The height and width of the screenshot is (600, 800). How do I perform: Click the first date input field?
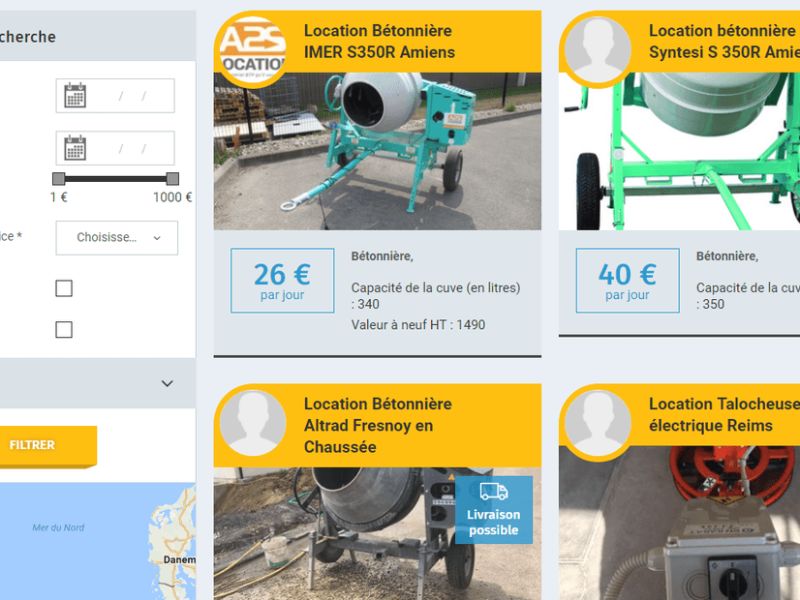coord(115,95)
